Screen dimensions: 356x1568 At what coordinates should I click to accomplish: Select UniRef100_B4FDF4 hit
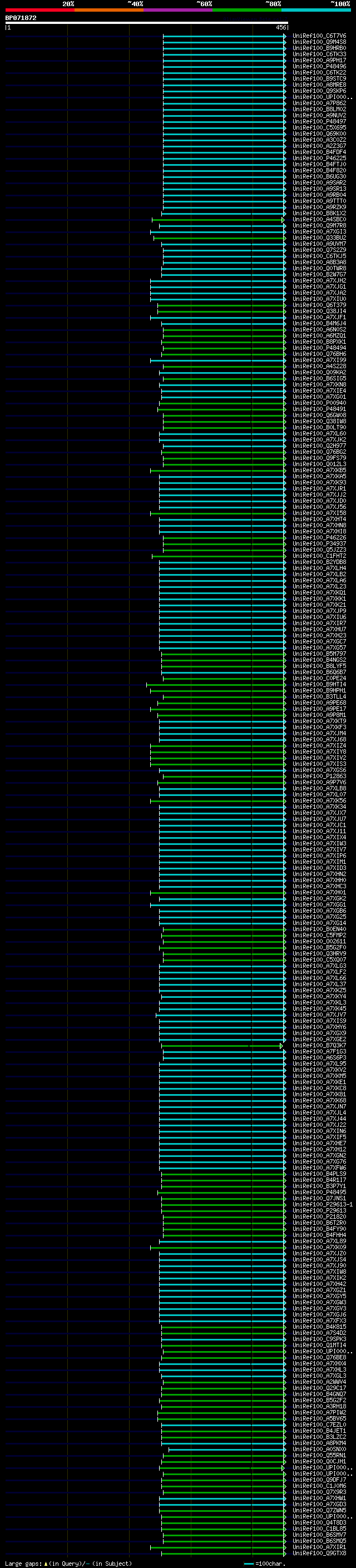pyautogui.click(x=319, y=152)
